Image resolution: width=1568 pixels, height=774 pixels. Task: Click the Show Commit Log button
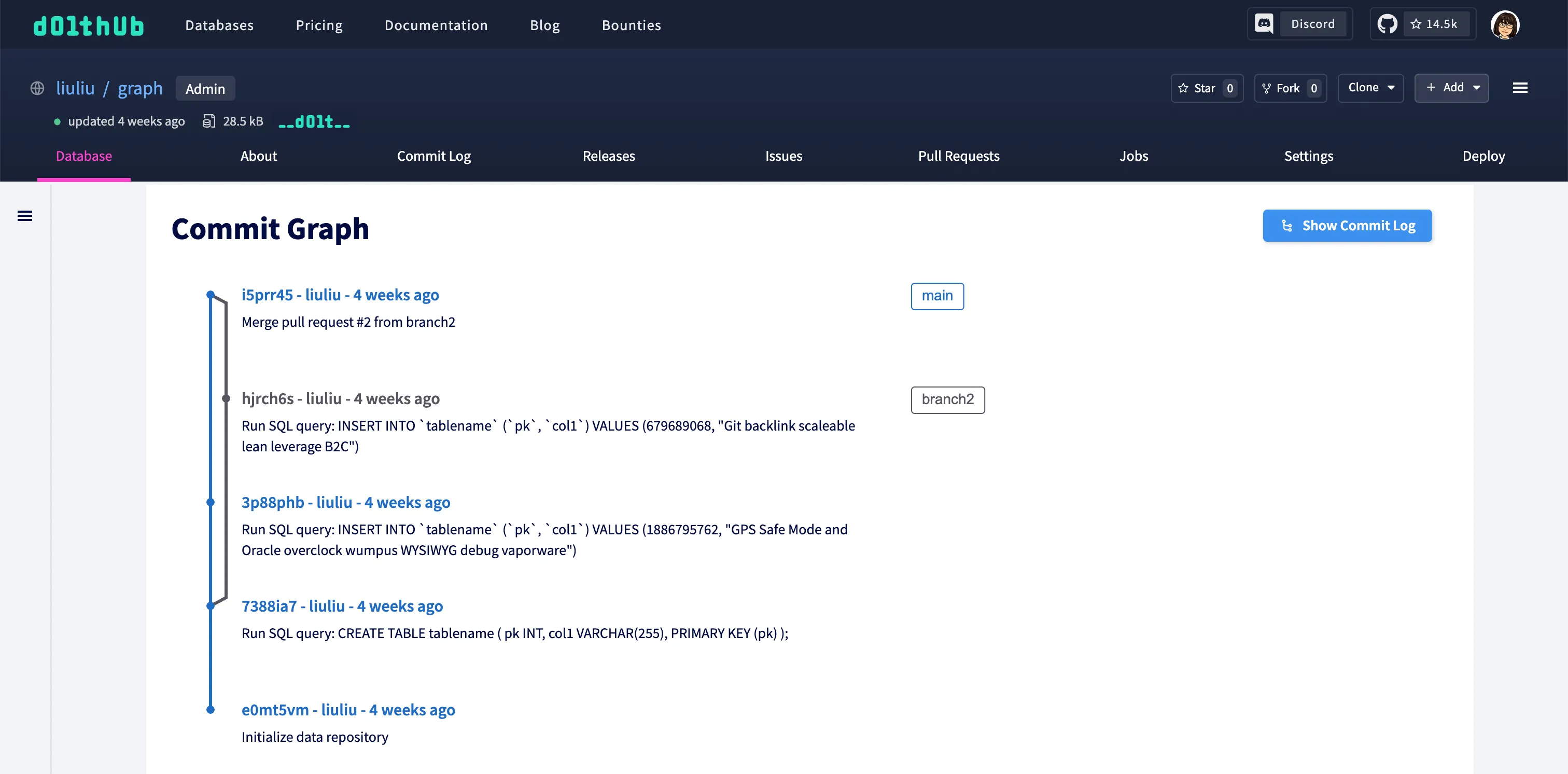[1347, 226]
